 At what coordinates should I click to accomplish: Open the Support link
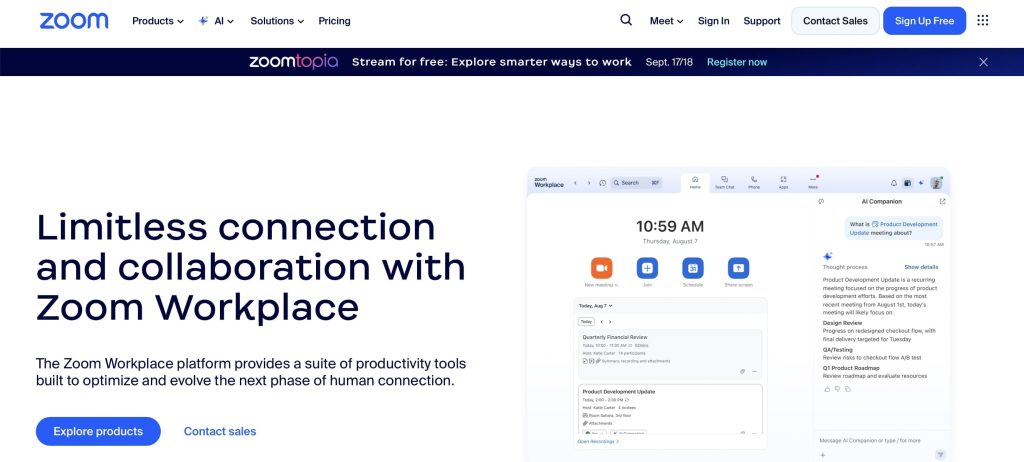tap(761, 21)
